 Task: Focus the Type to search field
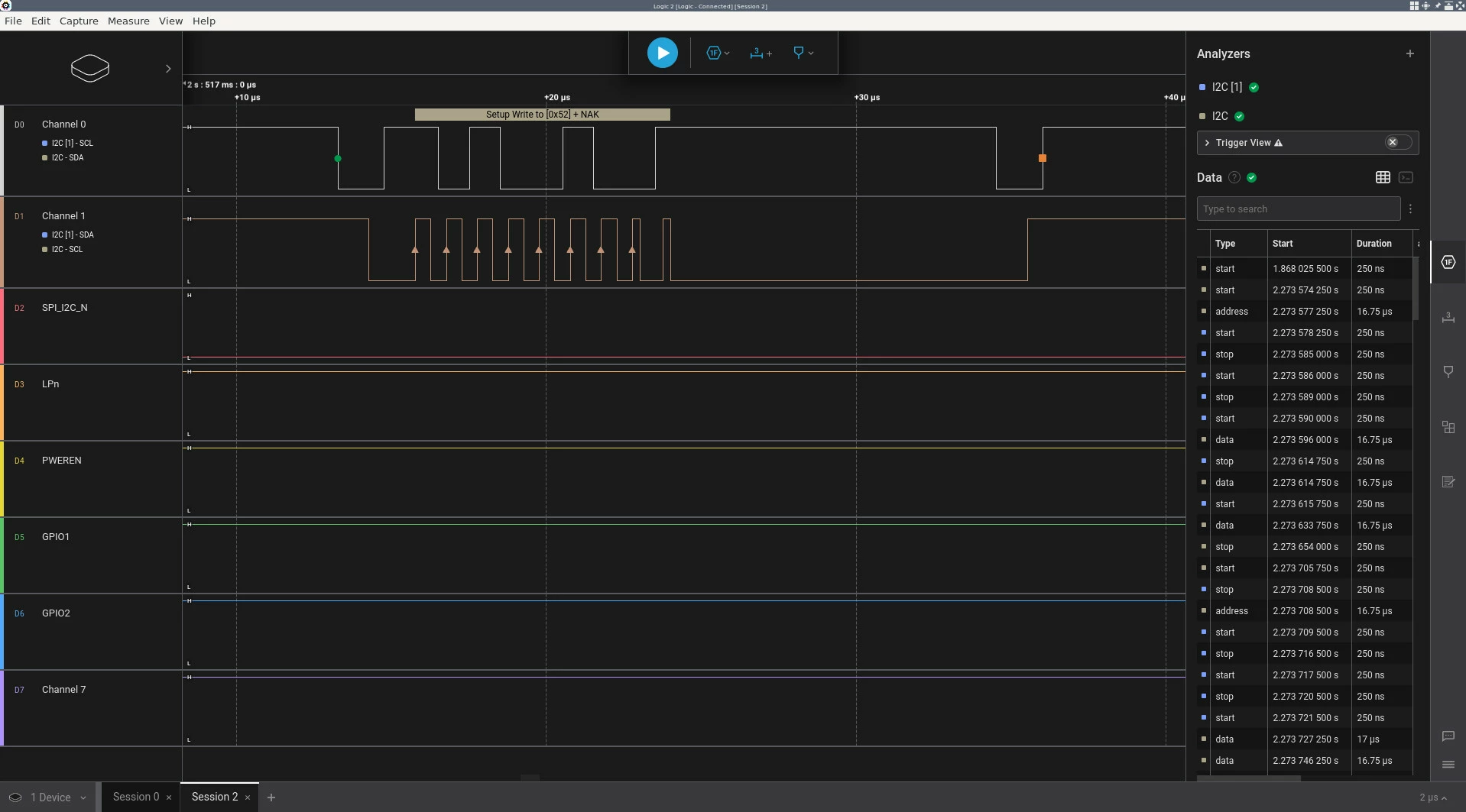[1298, 209]
